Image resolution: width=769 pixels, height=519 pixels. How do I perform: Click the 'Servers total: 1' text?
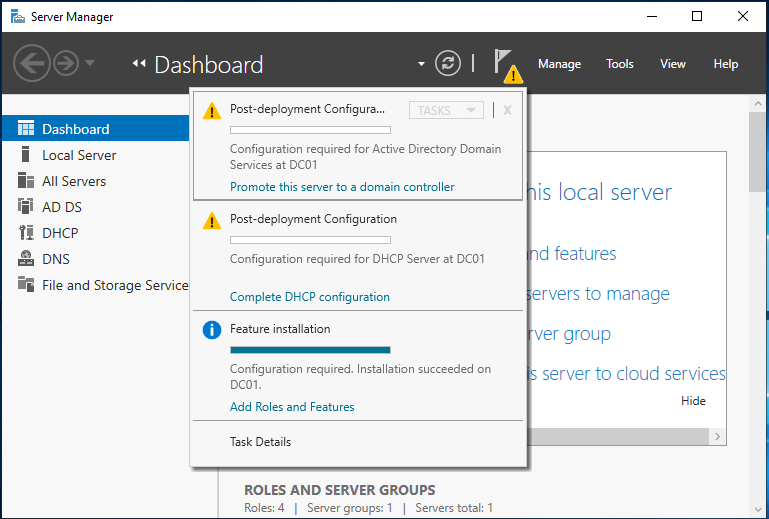click(x=454, y=508)
